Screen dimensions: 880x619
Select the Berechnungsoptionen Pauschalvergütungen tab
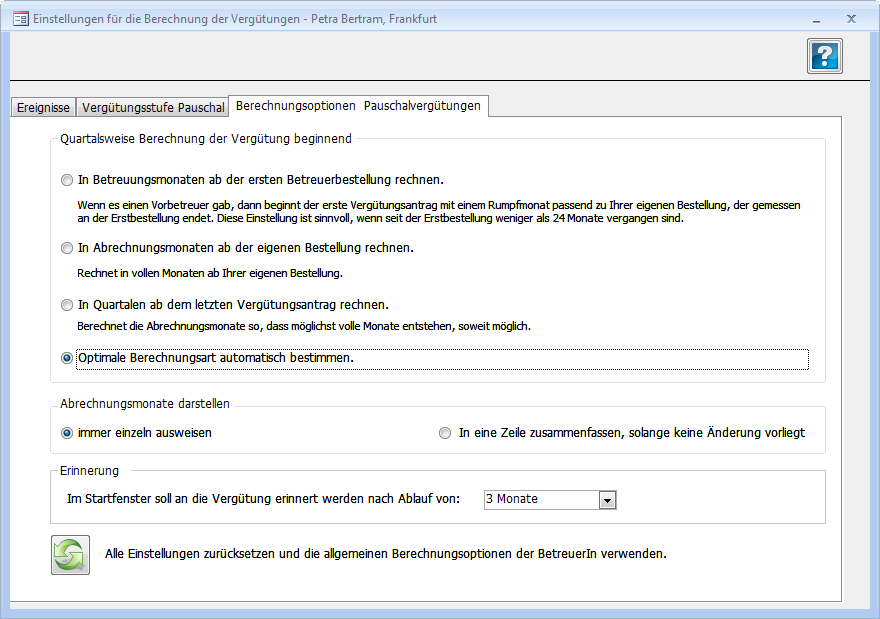358,106
